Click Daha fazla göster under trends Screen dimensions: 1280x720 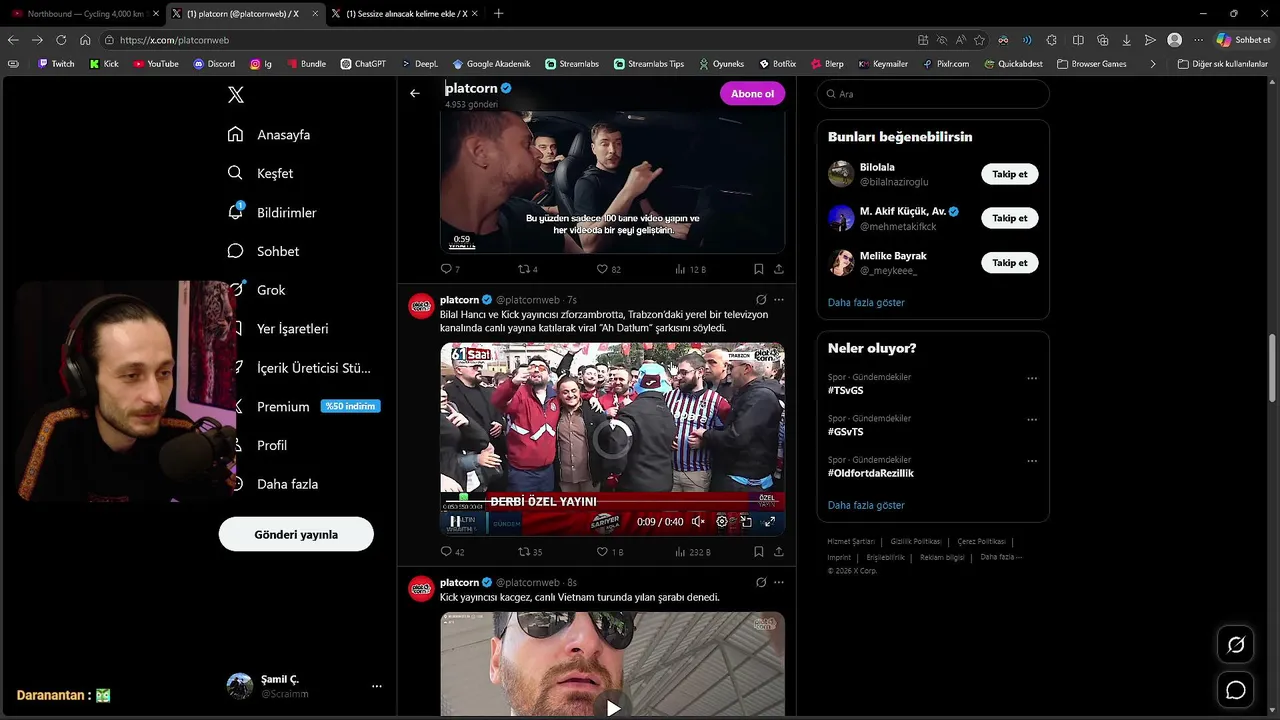866,505
